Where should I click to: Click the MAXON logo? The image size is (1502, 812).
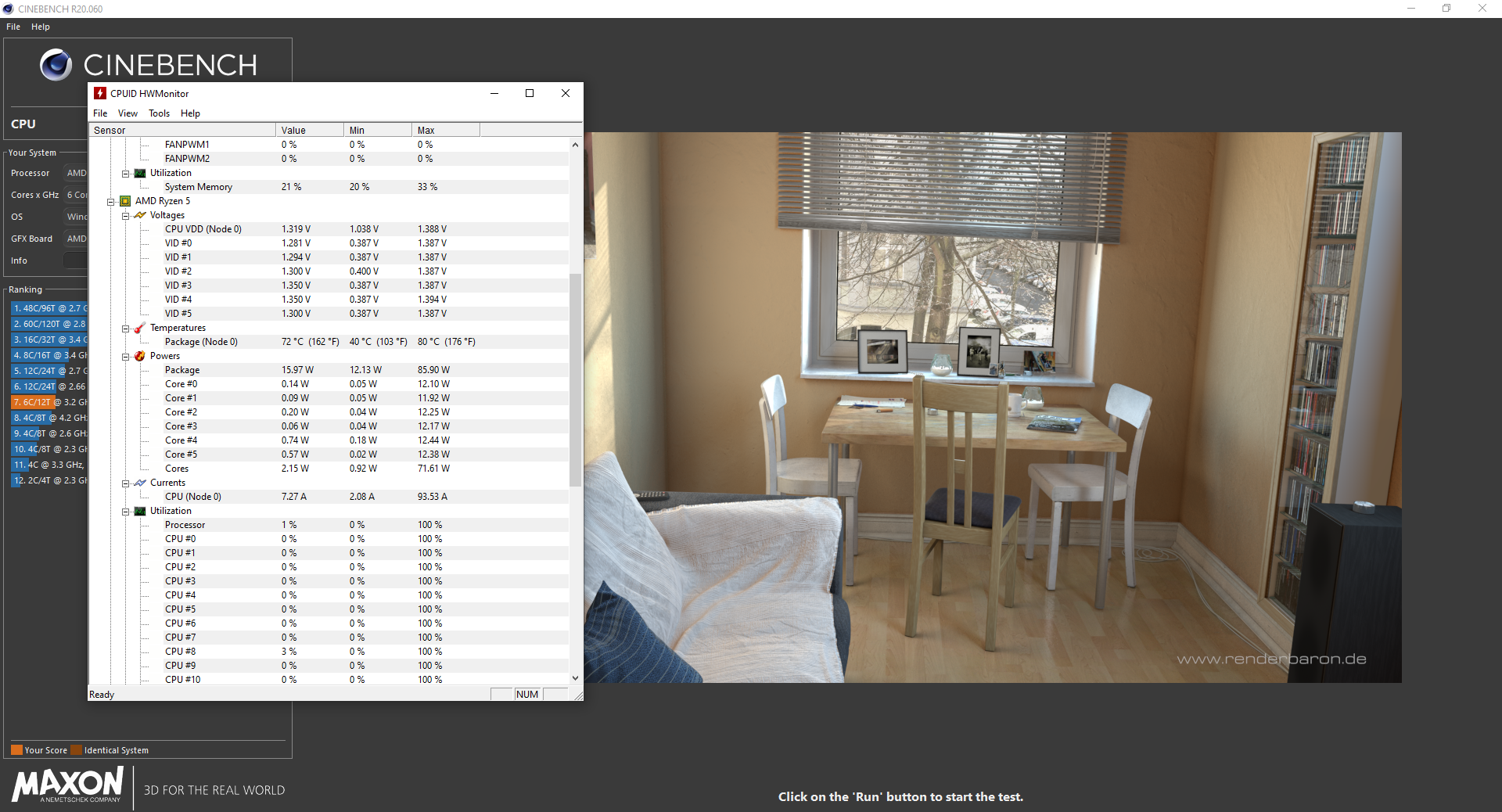[x=68, y=785]
